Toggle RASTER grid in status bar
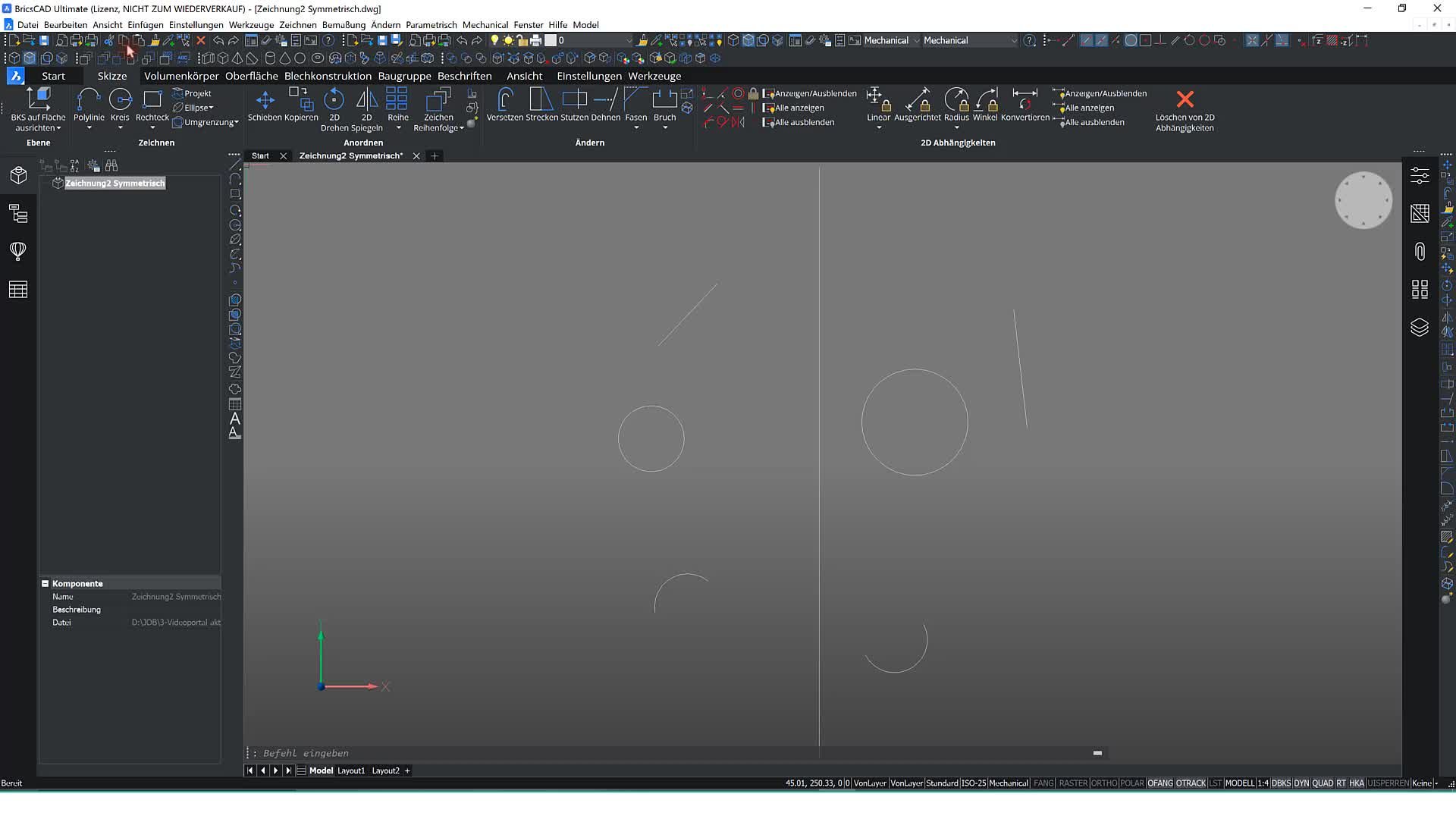Screen dimensions: 1456x819 point(1073,783)
